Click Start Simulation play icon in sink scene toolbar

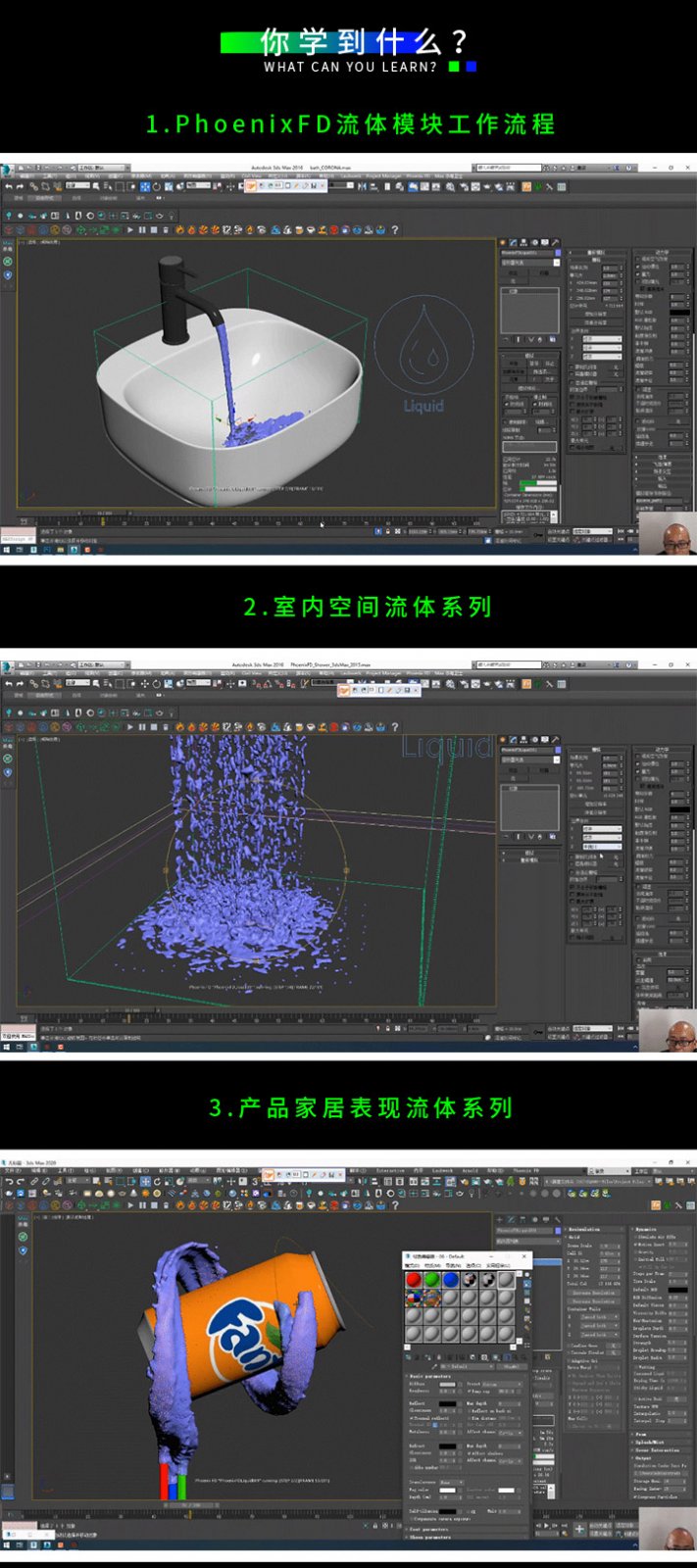point(129,230)
